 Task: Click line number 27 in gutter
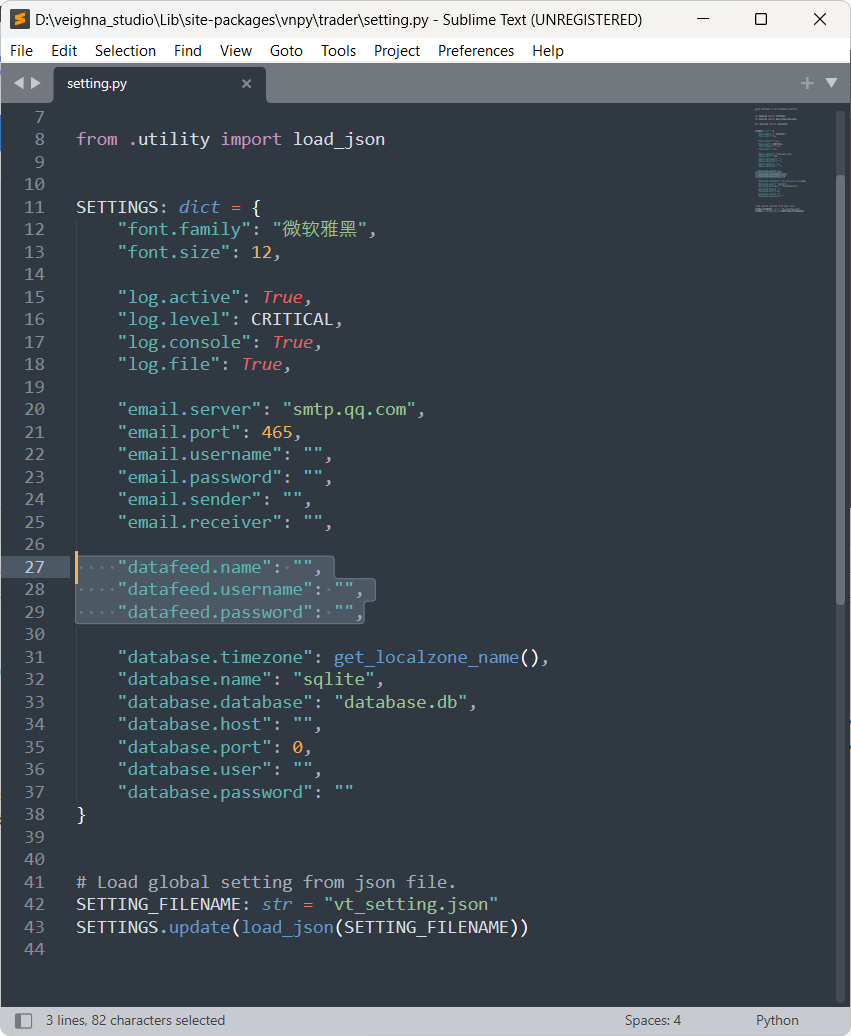coord(35,567)
